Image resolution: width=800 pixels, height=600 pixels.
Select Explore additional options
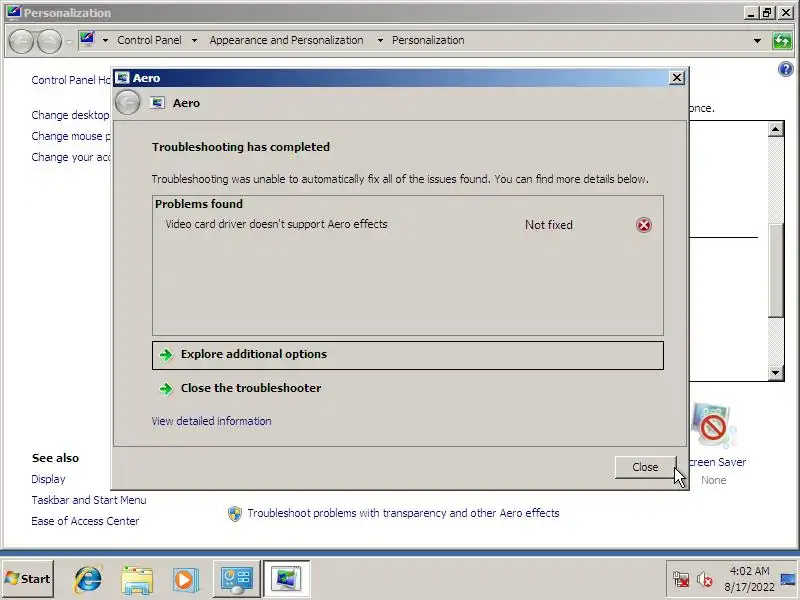click(x=408, y=355)
